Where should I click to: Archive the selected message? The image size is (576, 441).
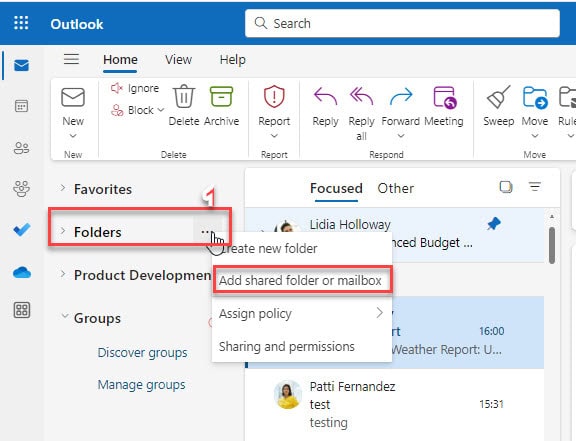click(x=221, y=107)
